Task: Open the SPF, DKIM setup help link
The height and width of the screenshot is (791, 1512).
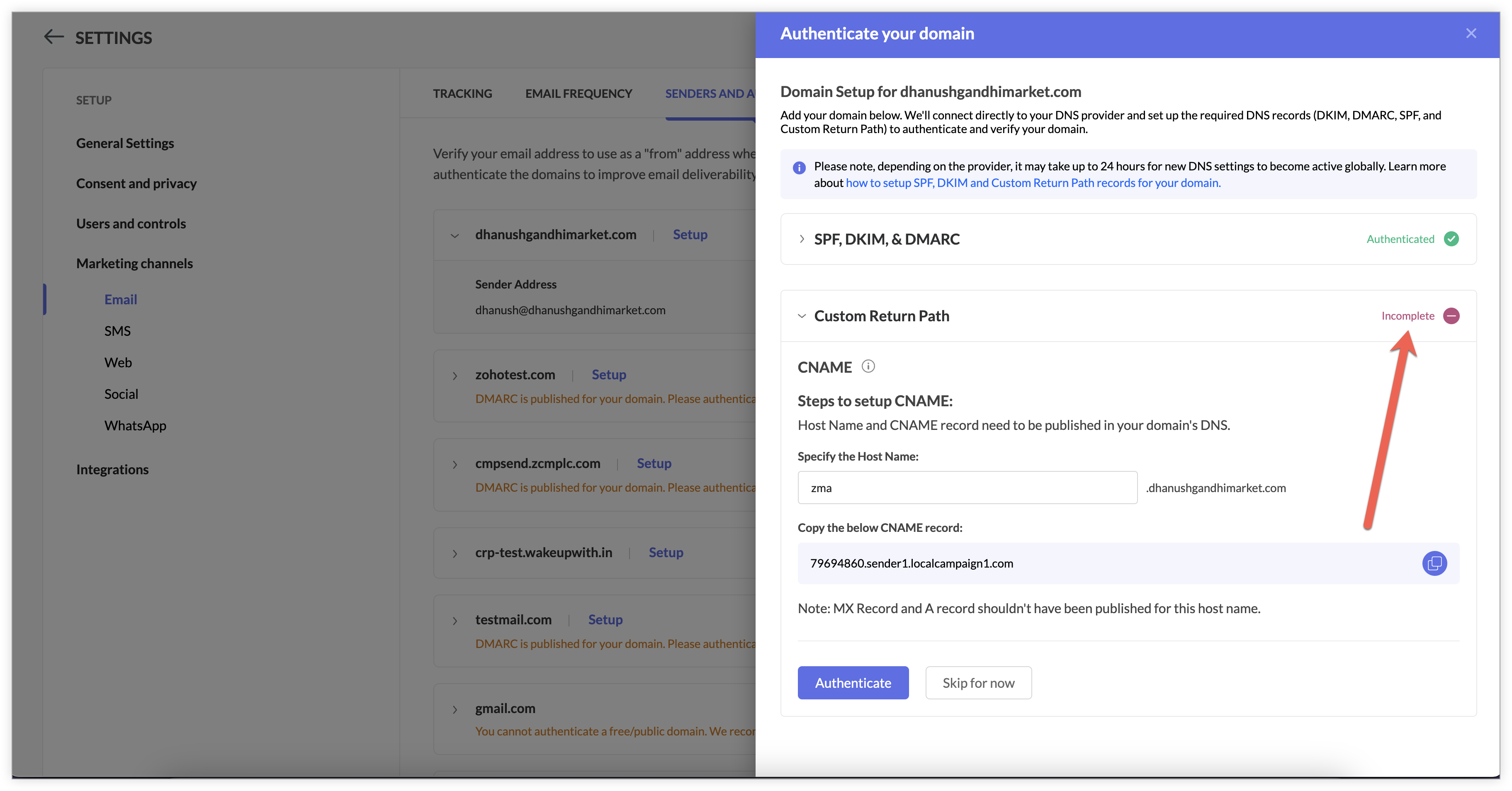Action: [1033, 183]
